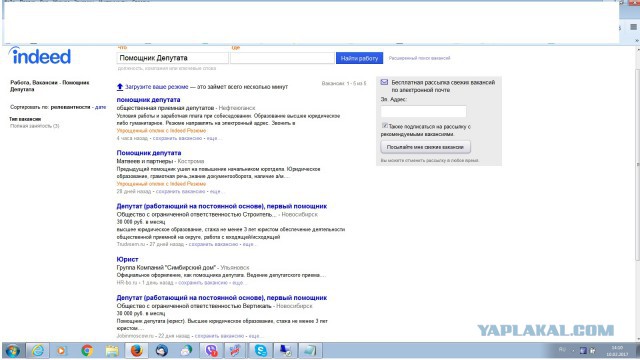Open the 'Депутат' listing from Строитель Новосибирск
The width and height of the screenshot is (640, 360).
click(x=222, y=206)
